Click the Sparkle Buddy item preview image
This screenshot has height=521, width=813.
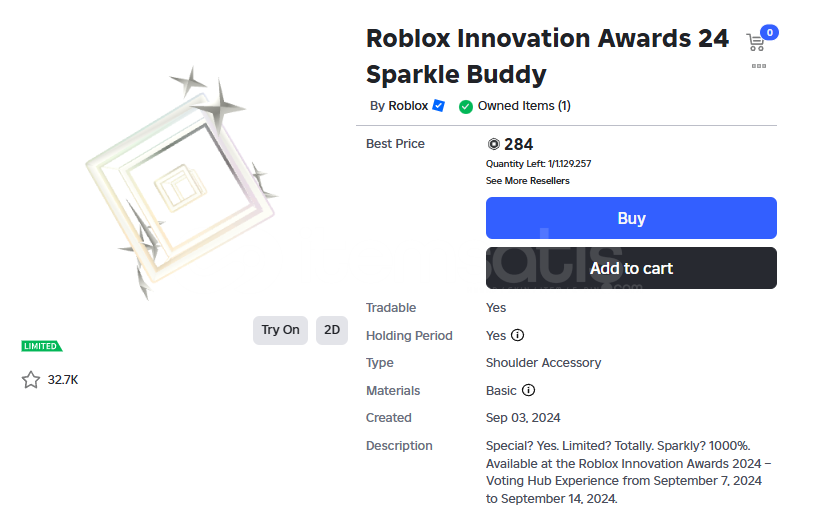180,185
